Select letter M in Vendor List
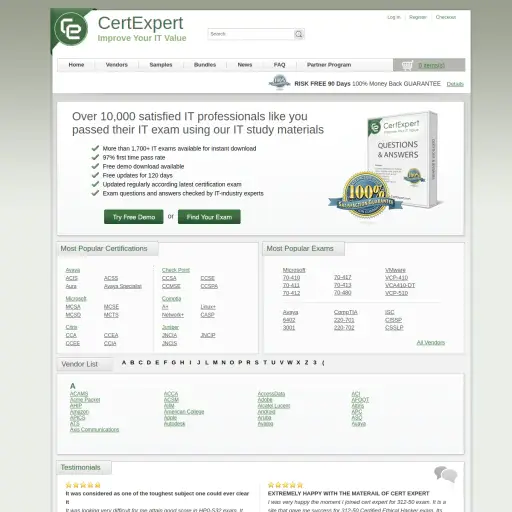The width and height of the screenshot is (512, 512). click(215, 362)
